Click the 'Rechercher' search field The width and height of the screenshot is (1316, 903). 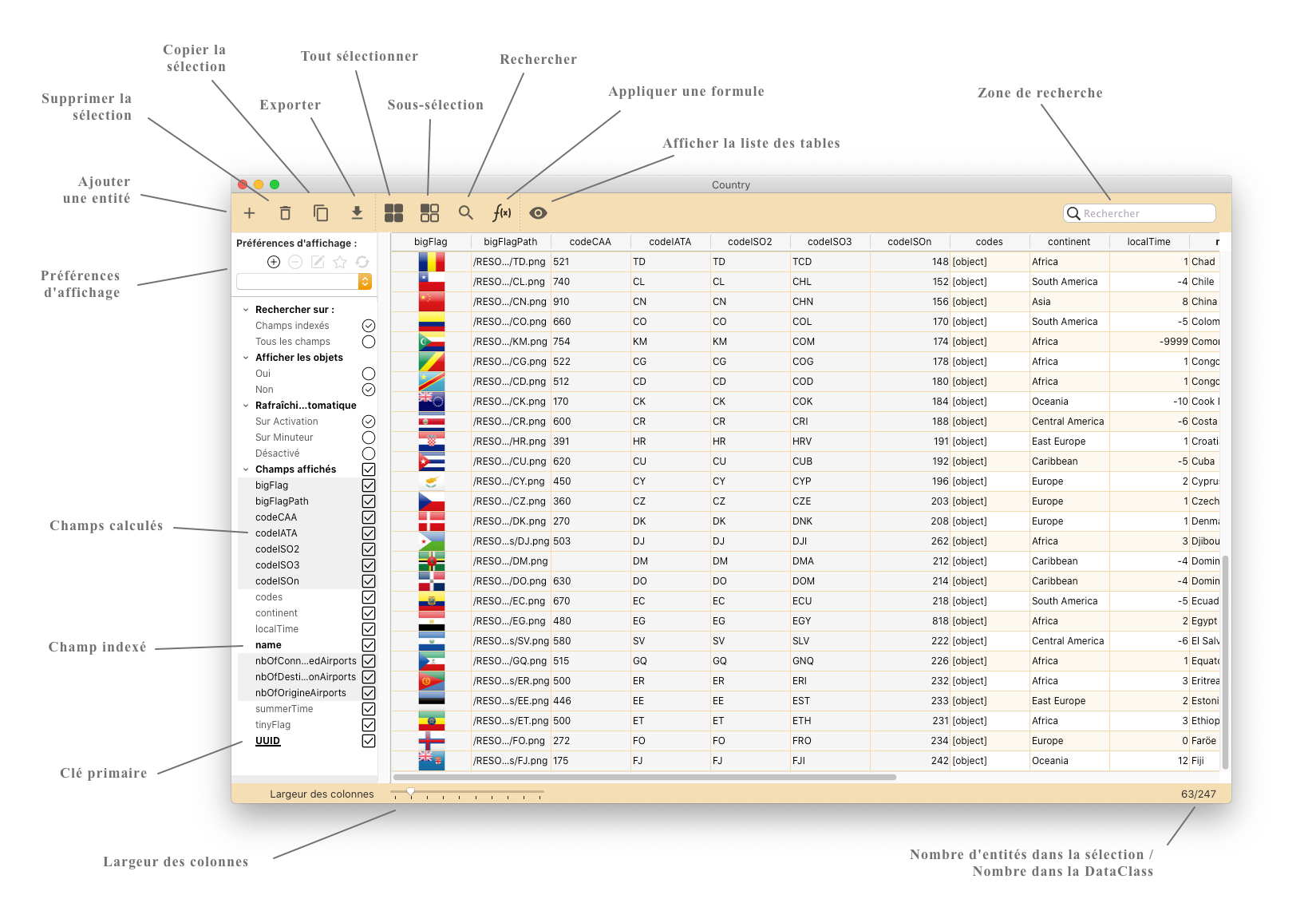click(1140, 213)
